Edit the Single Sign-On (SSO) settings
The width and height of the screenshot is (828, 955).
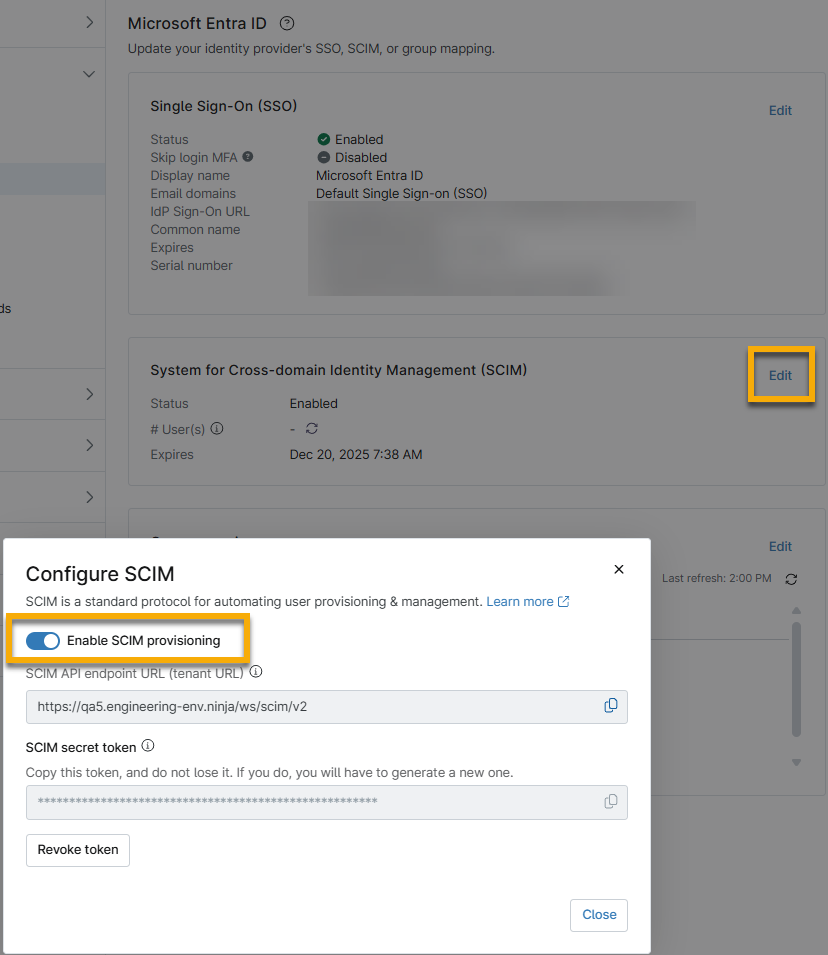[x=780, y=111]
